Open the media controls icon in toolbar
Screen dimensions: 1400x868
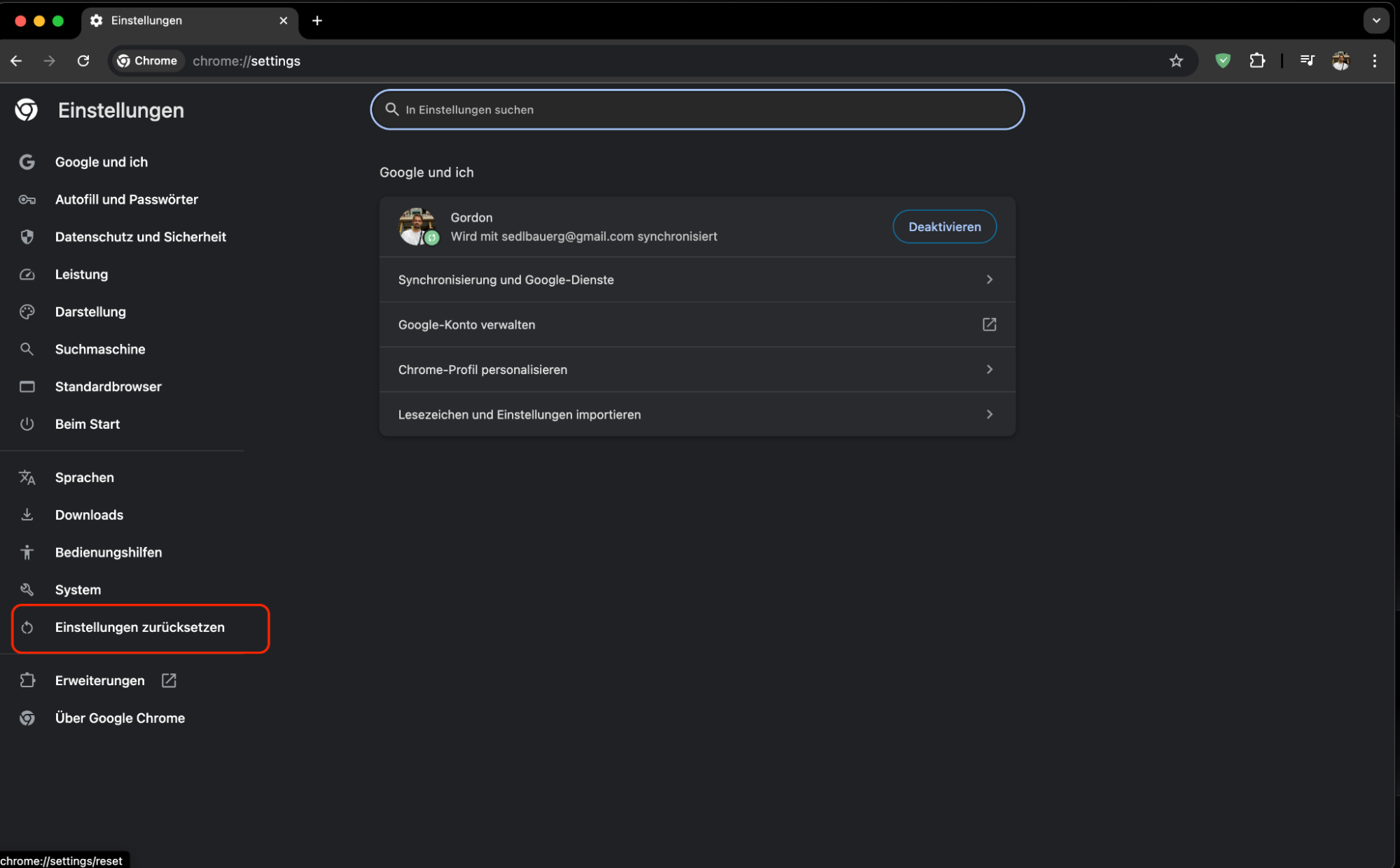[1307, 61]
